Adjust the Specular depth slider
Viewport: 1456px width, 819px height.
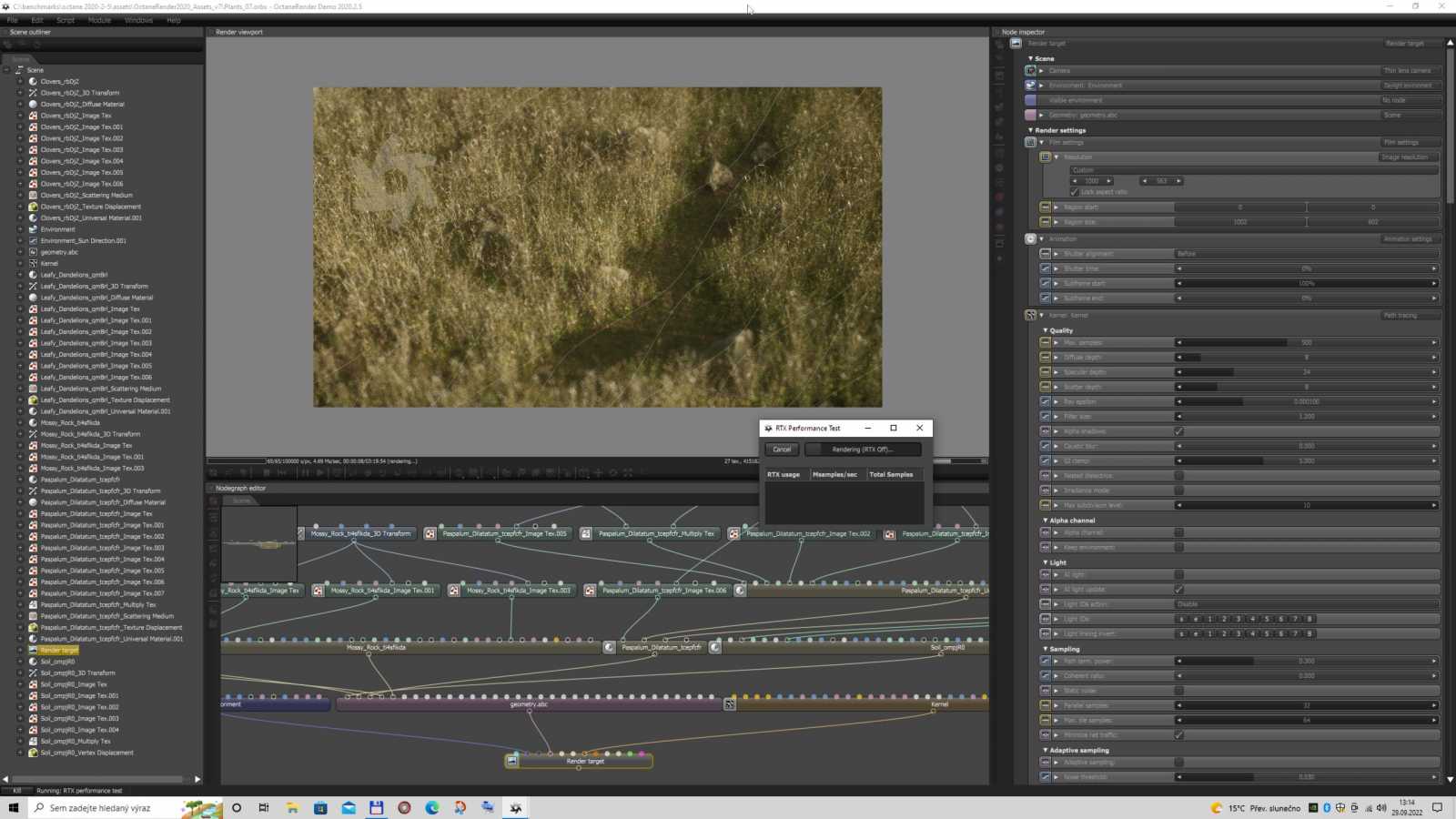tap(1306, 372)
